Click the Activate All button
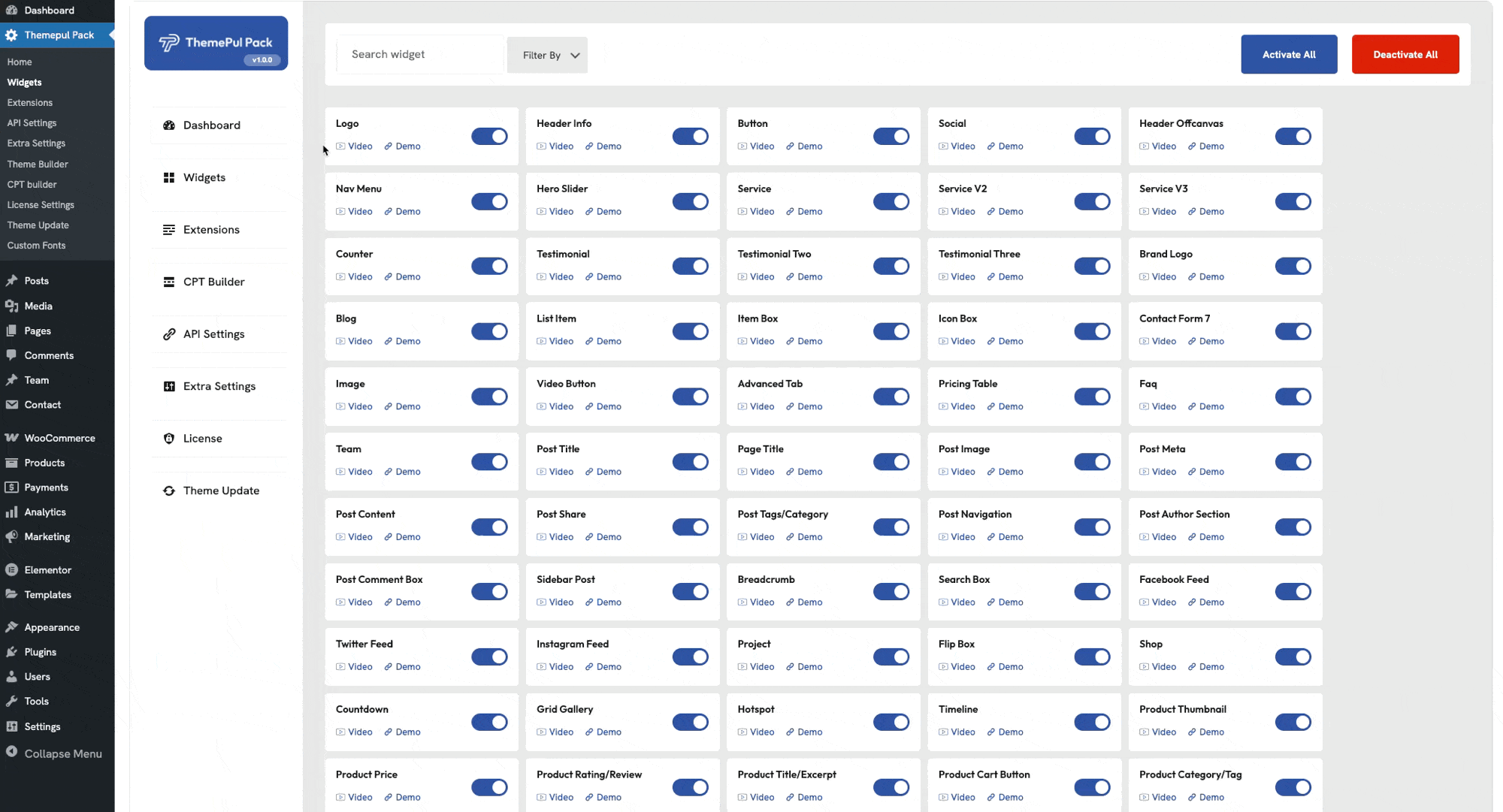Screen dimensions: 1503x812 (x=1289, y=54)
